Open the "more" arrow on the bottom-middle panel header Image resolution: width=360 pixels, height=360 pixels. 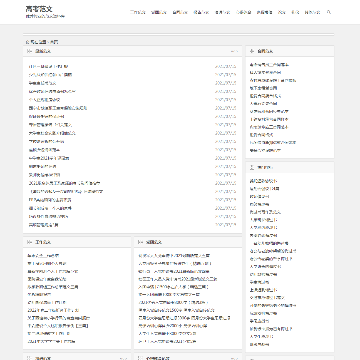(234, 358)
